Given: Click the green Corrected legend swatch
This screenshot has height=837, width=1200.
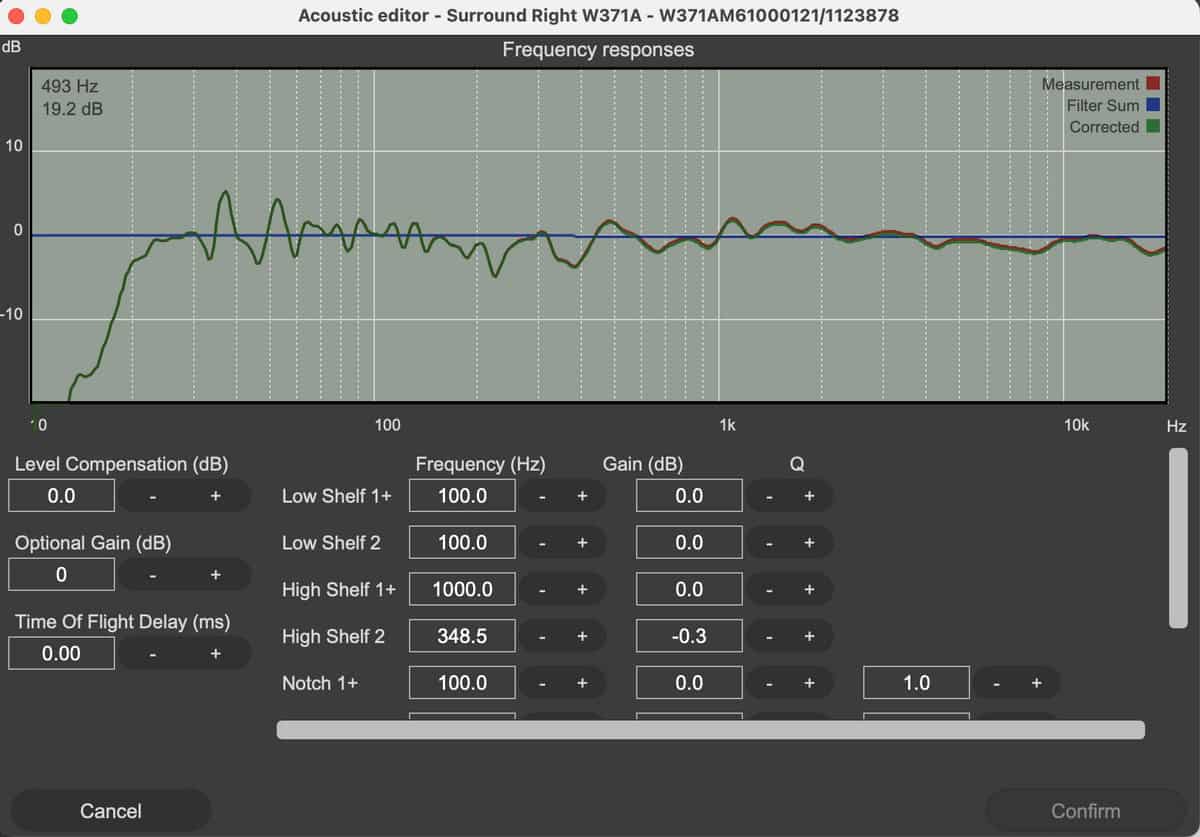Looking at the screenshot, I should click(x=1153, y=127).
